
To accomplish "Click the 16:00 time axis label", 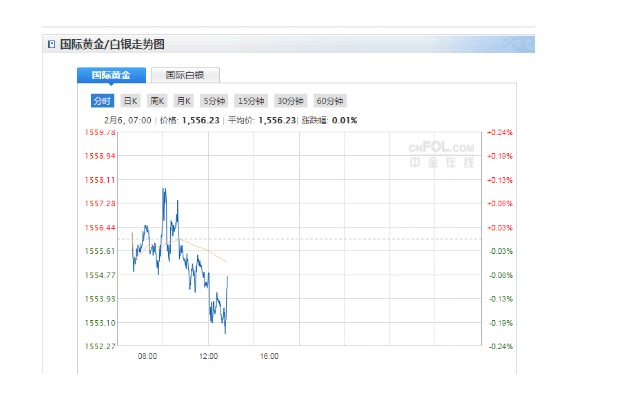I will 269,356.
